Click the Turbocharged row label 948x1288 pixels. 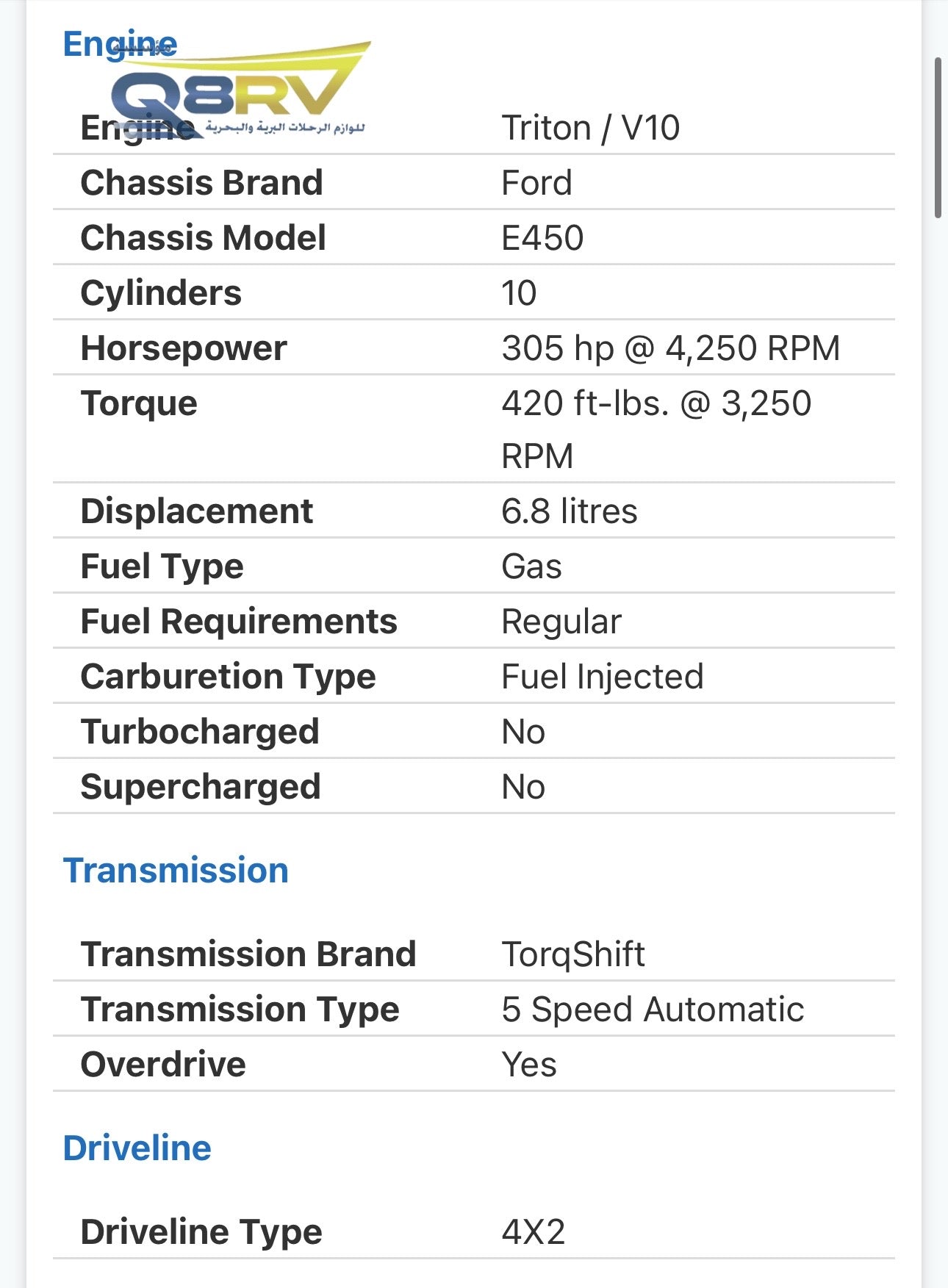[200, 732]
